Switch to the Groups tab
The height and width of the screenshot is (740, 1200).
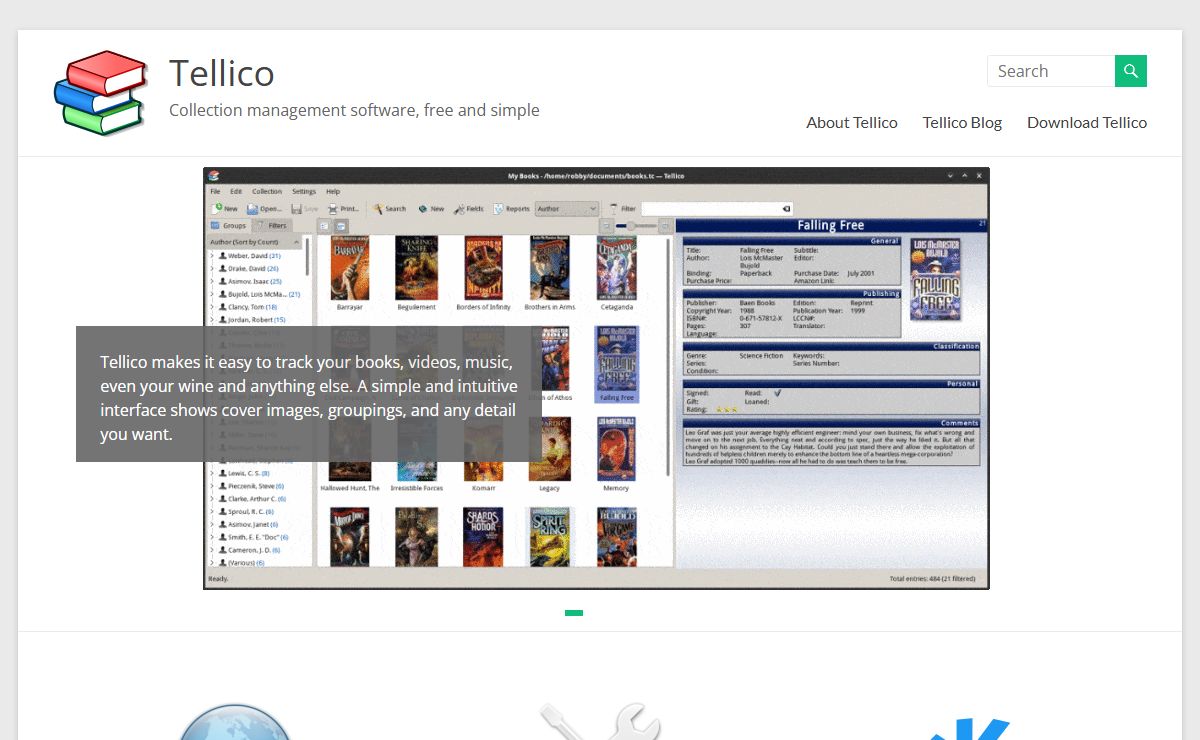coord(228,226)
